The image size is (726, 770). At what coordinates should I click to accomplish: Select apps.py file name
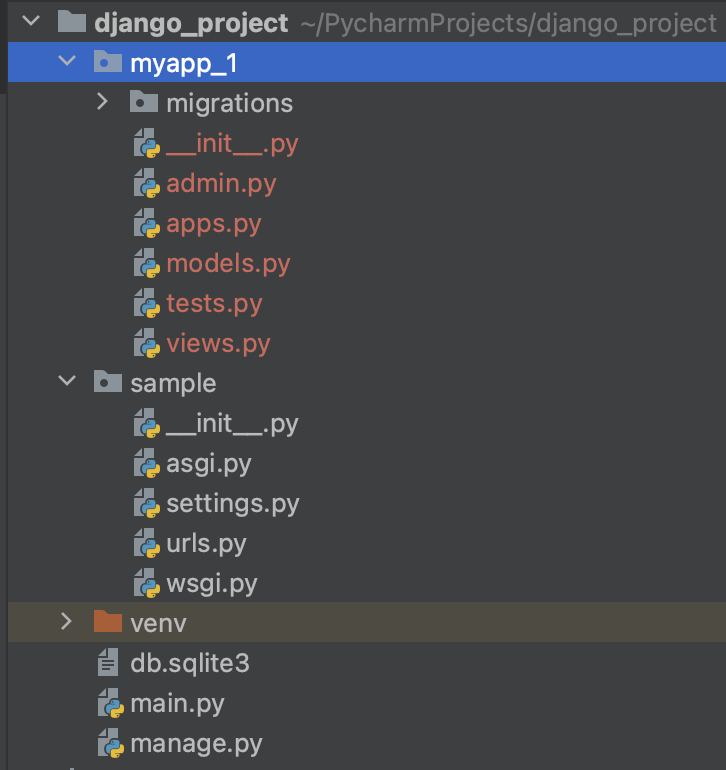tap(214, 225)
